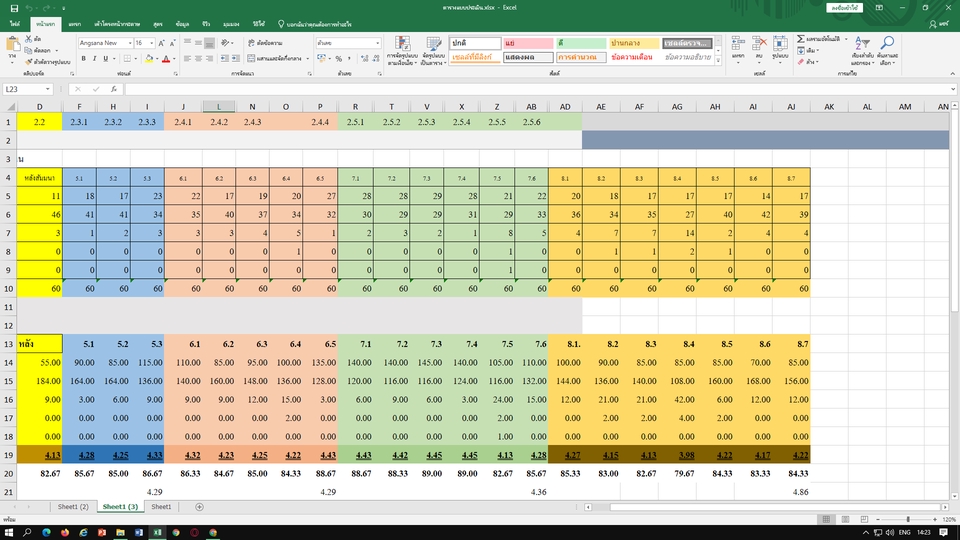Image resolution: width=960 pixels, height=540 pixels.
Task: Click the Insert cells icon
Action: [x=738, y=44]
